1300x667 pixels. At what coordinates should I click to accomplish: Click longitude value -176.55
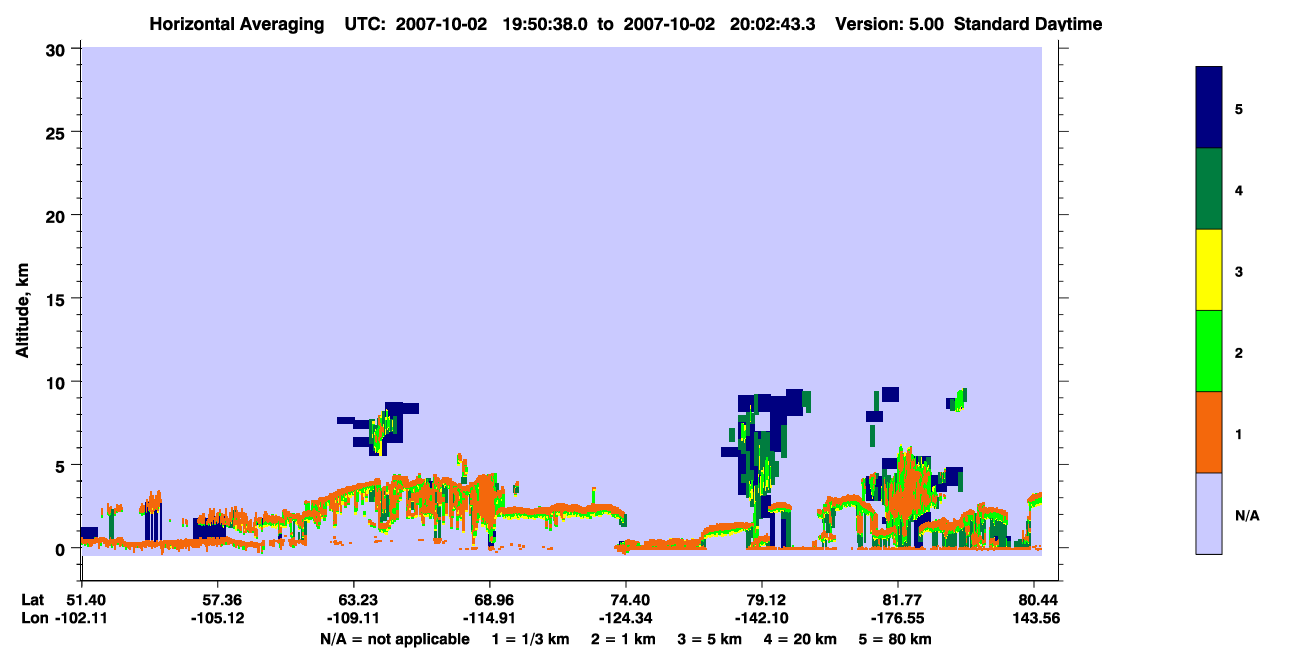pos(899,618)
